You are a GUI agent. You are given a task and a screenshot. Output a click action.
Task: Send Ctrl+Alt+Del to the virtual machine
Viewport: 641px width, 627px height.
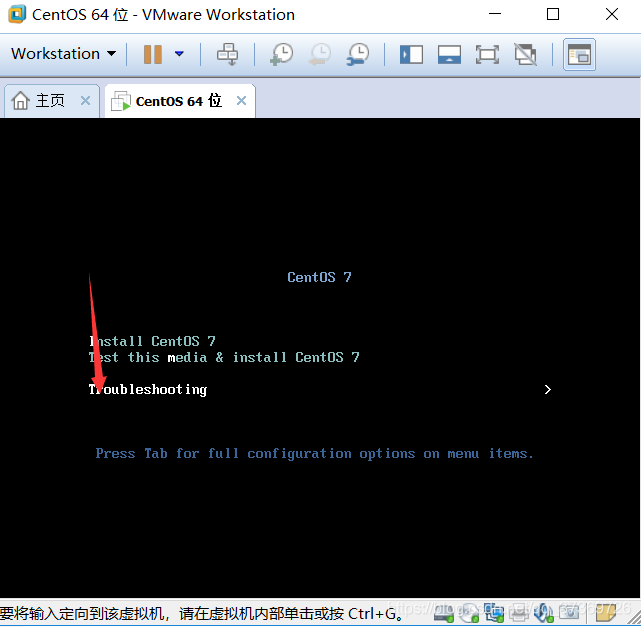tap(227, 54)
